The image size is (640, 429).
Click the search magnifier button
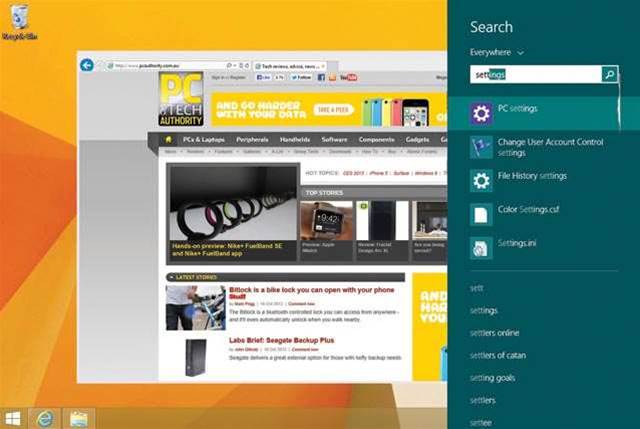point(610,74)
